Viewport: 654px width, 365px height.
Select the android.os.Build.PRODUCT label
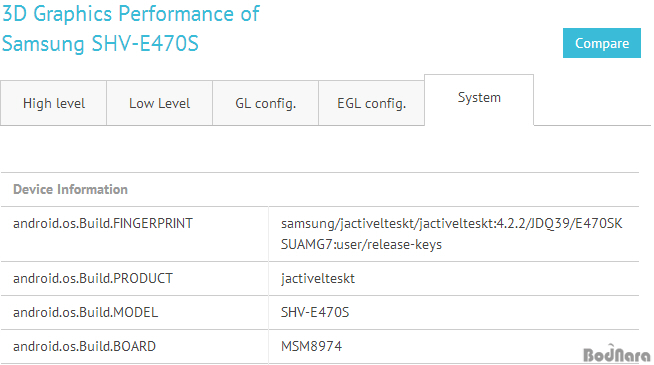tap(93, 278)
